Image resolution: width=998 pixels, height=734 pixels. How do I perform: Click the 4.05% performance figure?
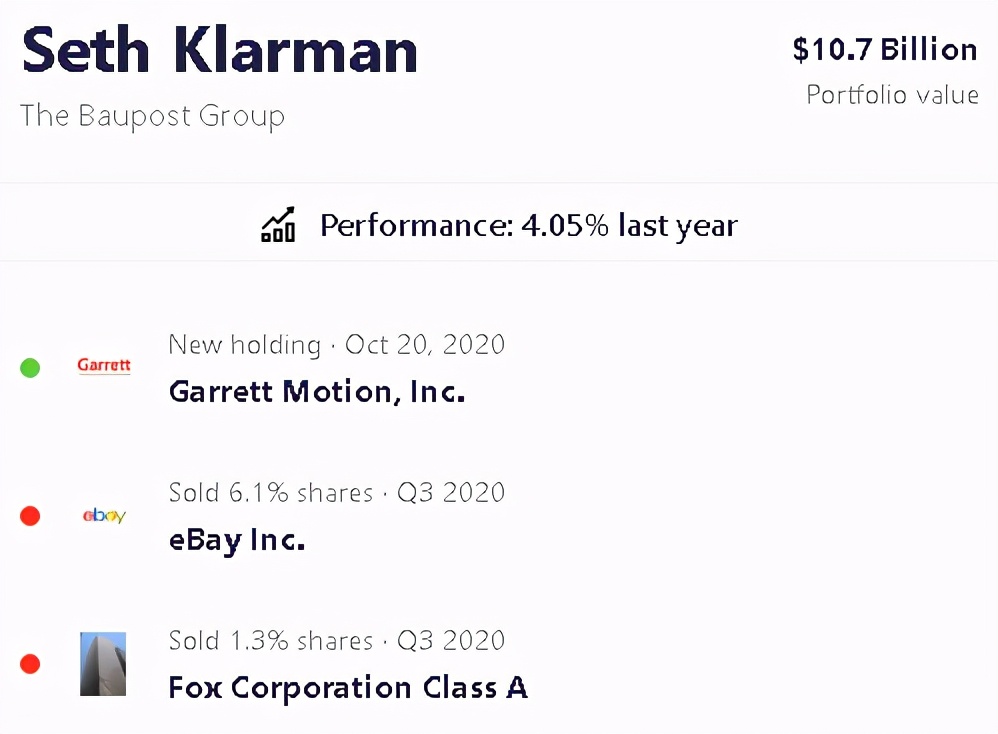click(565, 225)
